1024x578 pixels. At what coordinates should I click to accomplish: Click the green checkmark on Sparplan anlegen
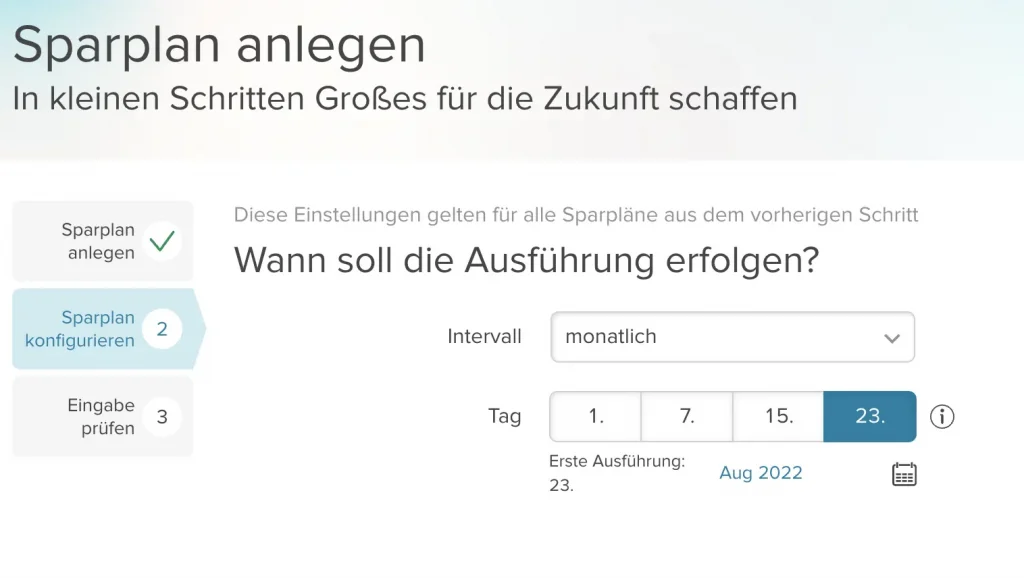pyautogui.click(x=162, y=241)
